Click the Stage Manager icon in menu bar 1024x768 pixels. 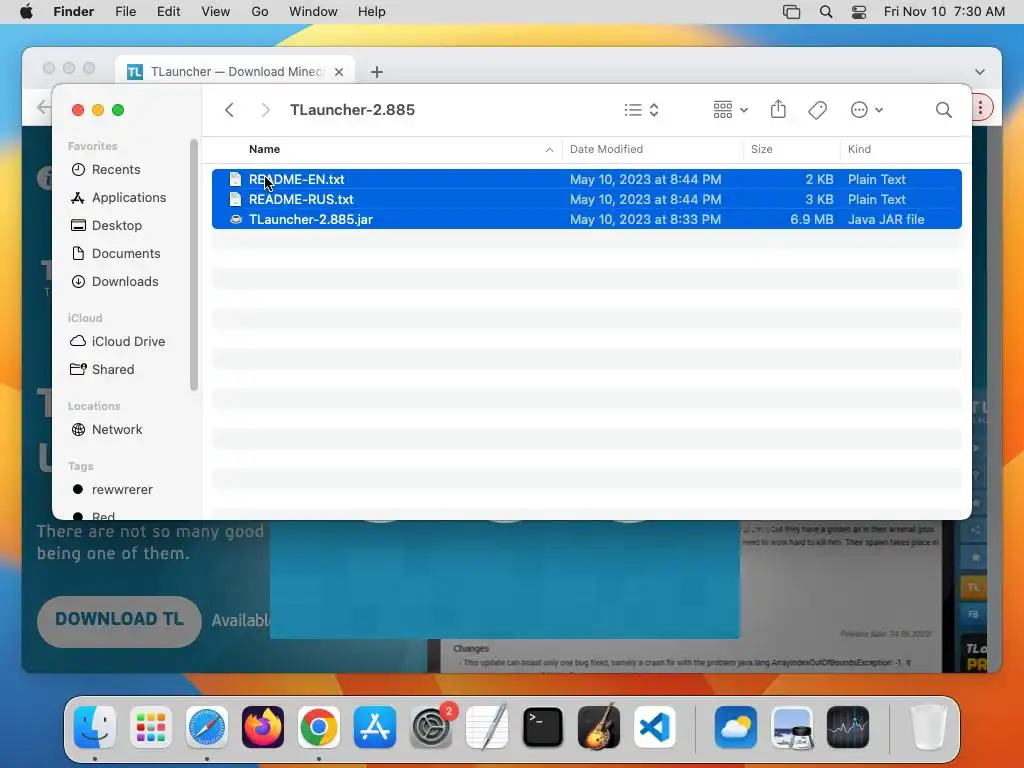(x=792, y=12)
